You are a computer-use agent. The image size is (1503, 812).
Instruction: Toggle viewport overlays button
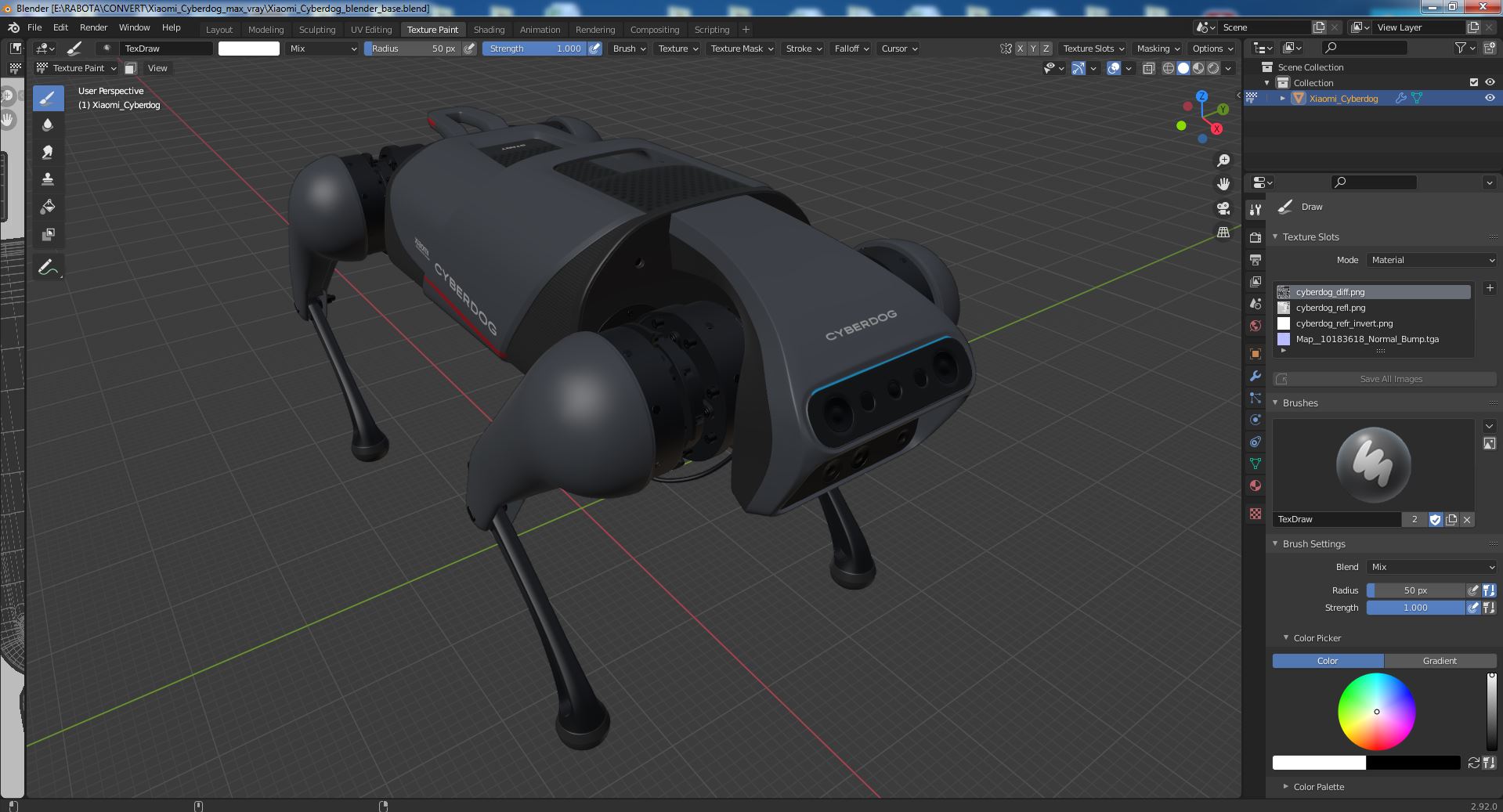pyautogui.click(x=1113, y=68)
